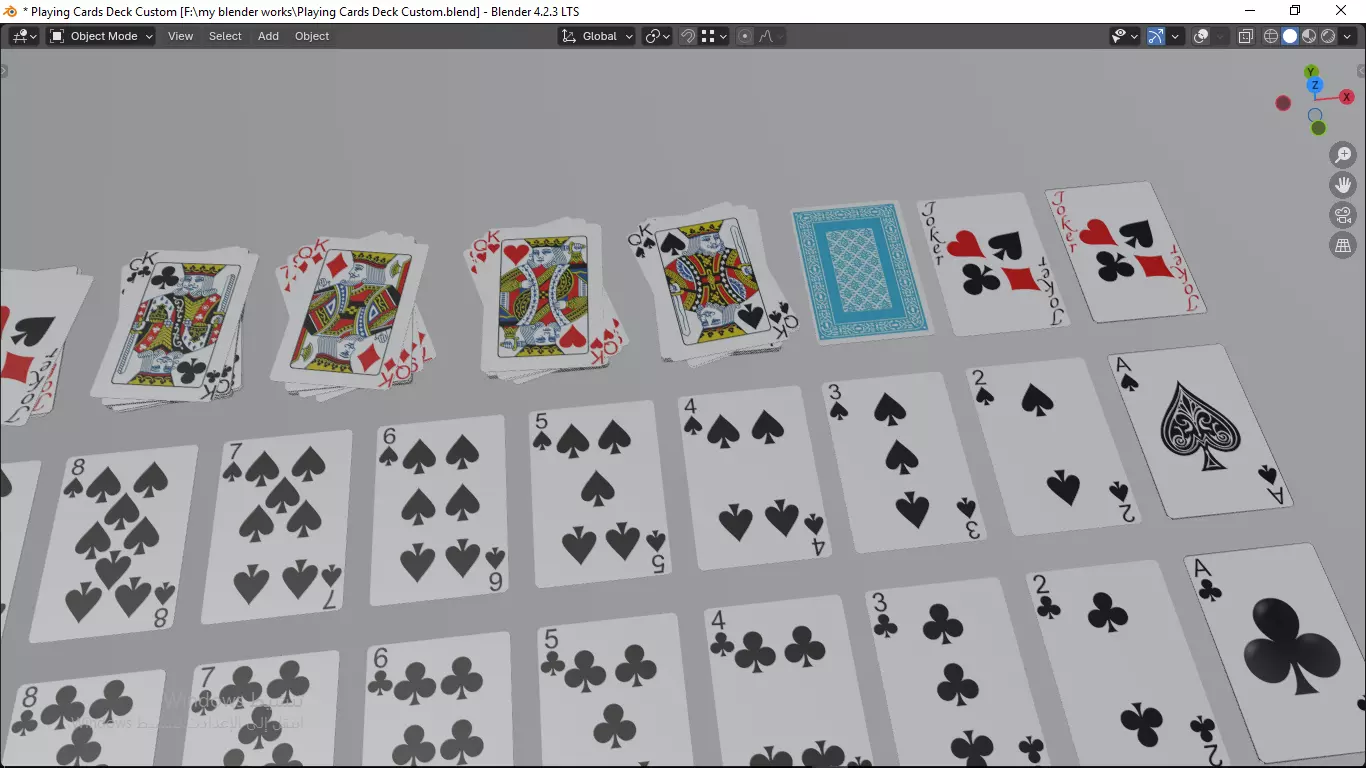Open the gizmo options dropdown arrow
This screenshot has height=768, width=1366.
coord(1176,36)
